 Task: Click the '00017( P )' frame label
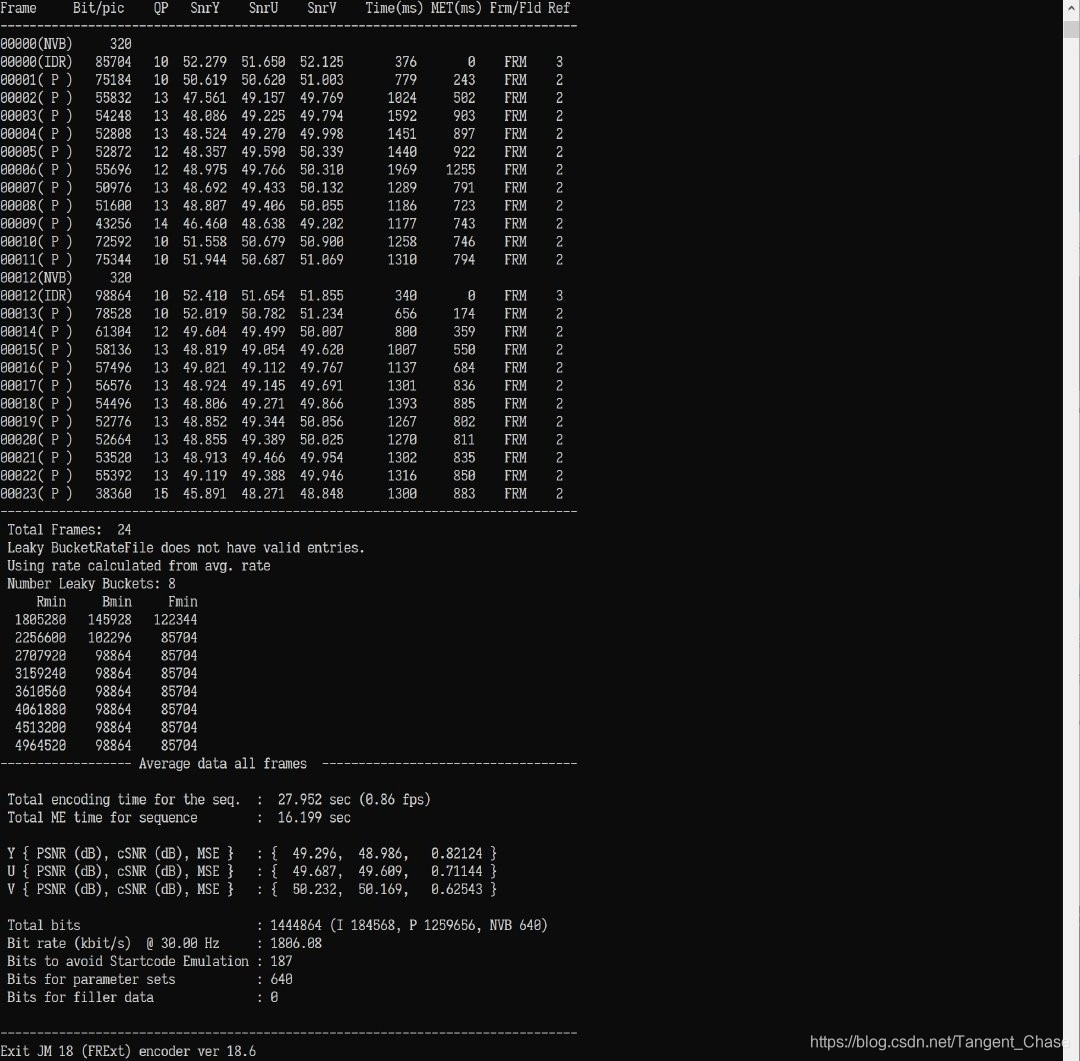click(37, 386)
